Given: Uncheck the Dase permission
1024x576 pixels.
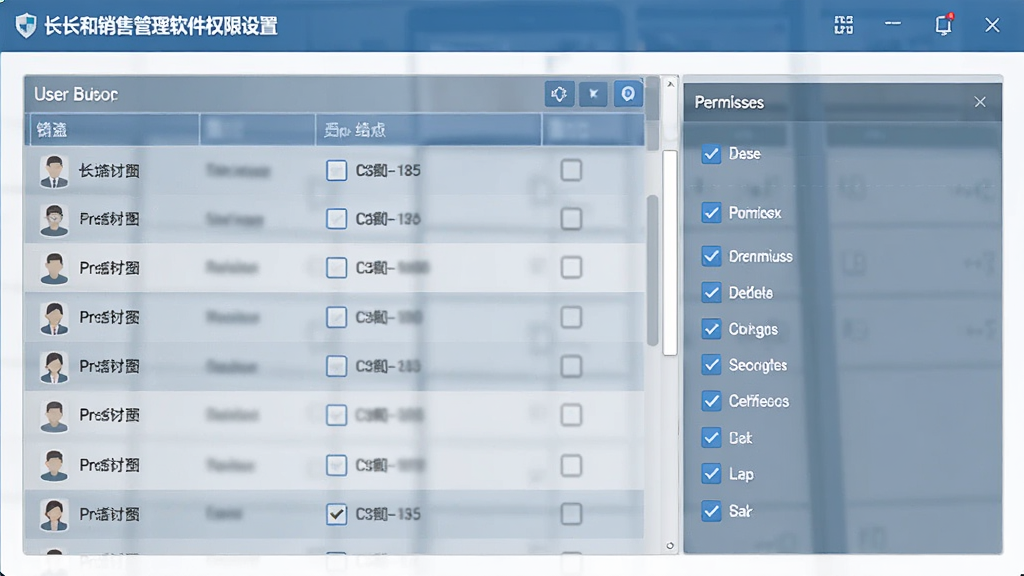Looking at the screenshot, I should [x=711, y=154].
